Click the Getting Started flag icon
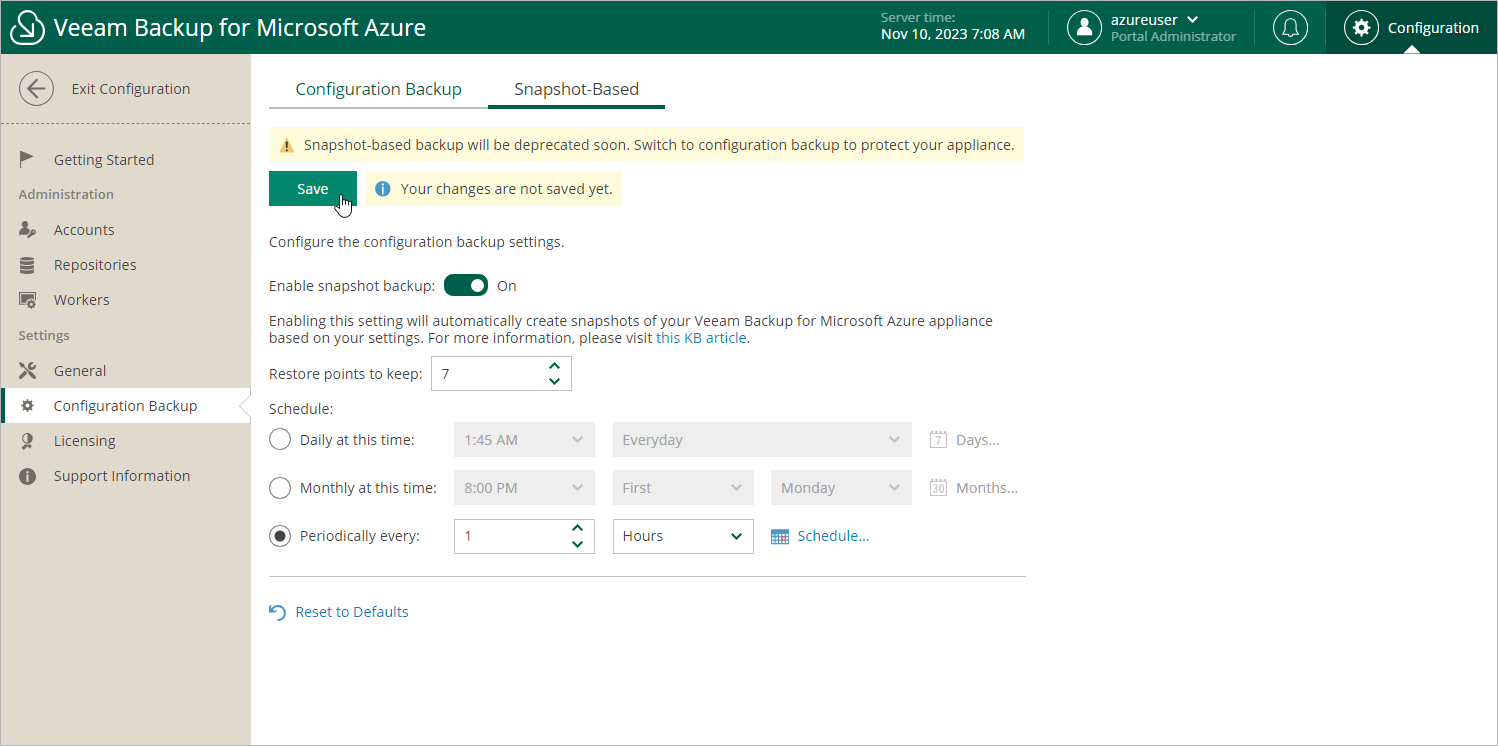 [28, 159]
